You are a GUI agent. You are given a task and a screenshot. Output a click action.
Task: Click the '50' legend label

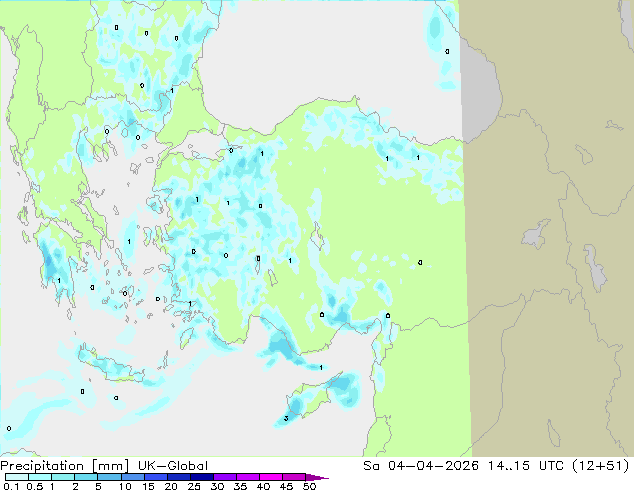tap(309, 486)
